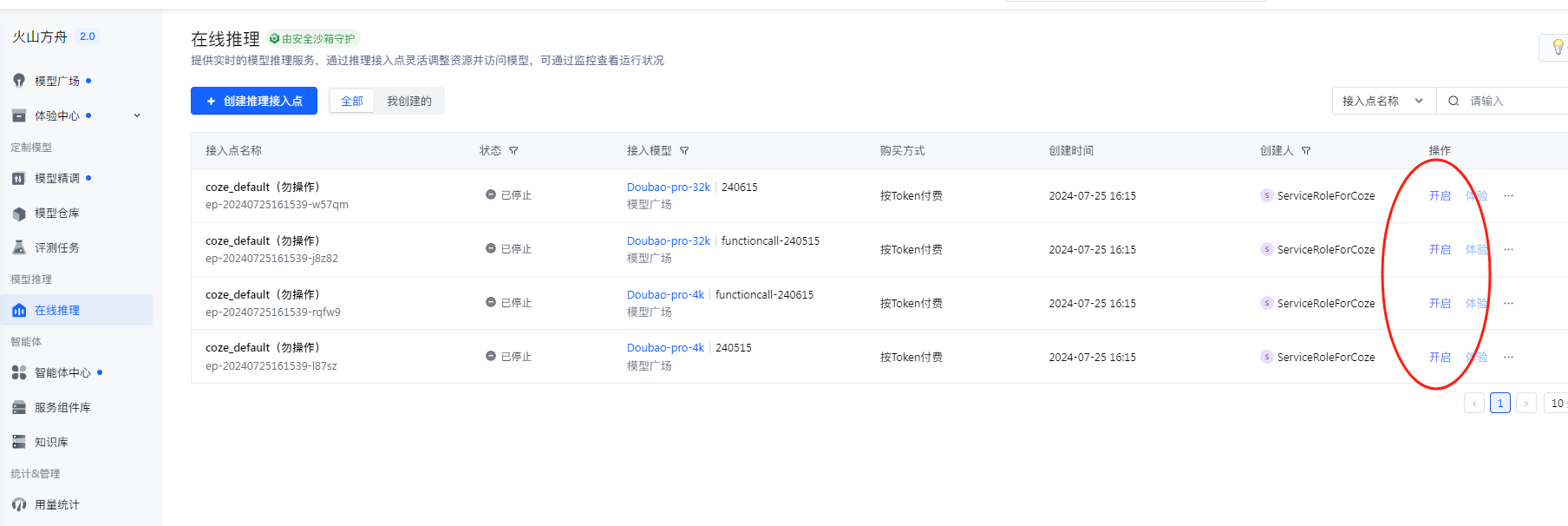
Task: Click the 评测任务 flask icon
Action: coord(19,247)
